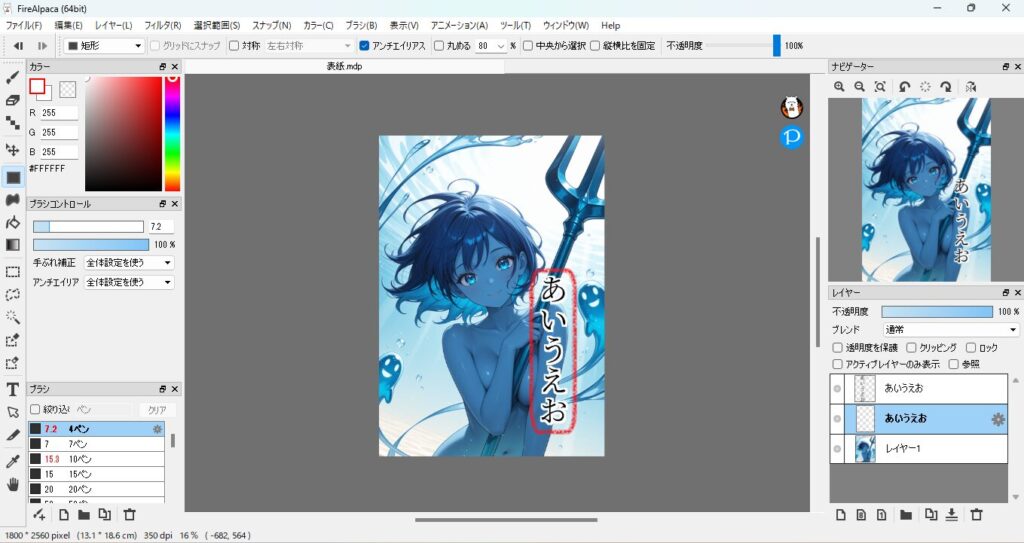The image size is (1024, 543).
Task: Check the クリッピング option
Action: click(911, 348)
